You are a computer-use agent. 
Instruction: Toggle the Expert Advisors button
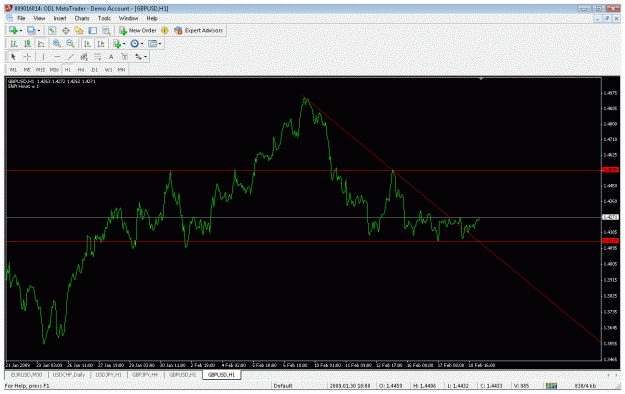point(199,31)
